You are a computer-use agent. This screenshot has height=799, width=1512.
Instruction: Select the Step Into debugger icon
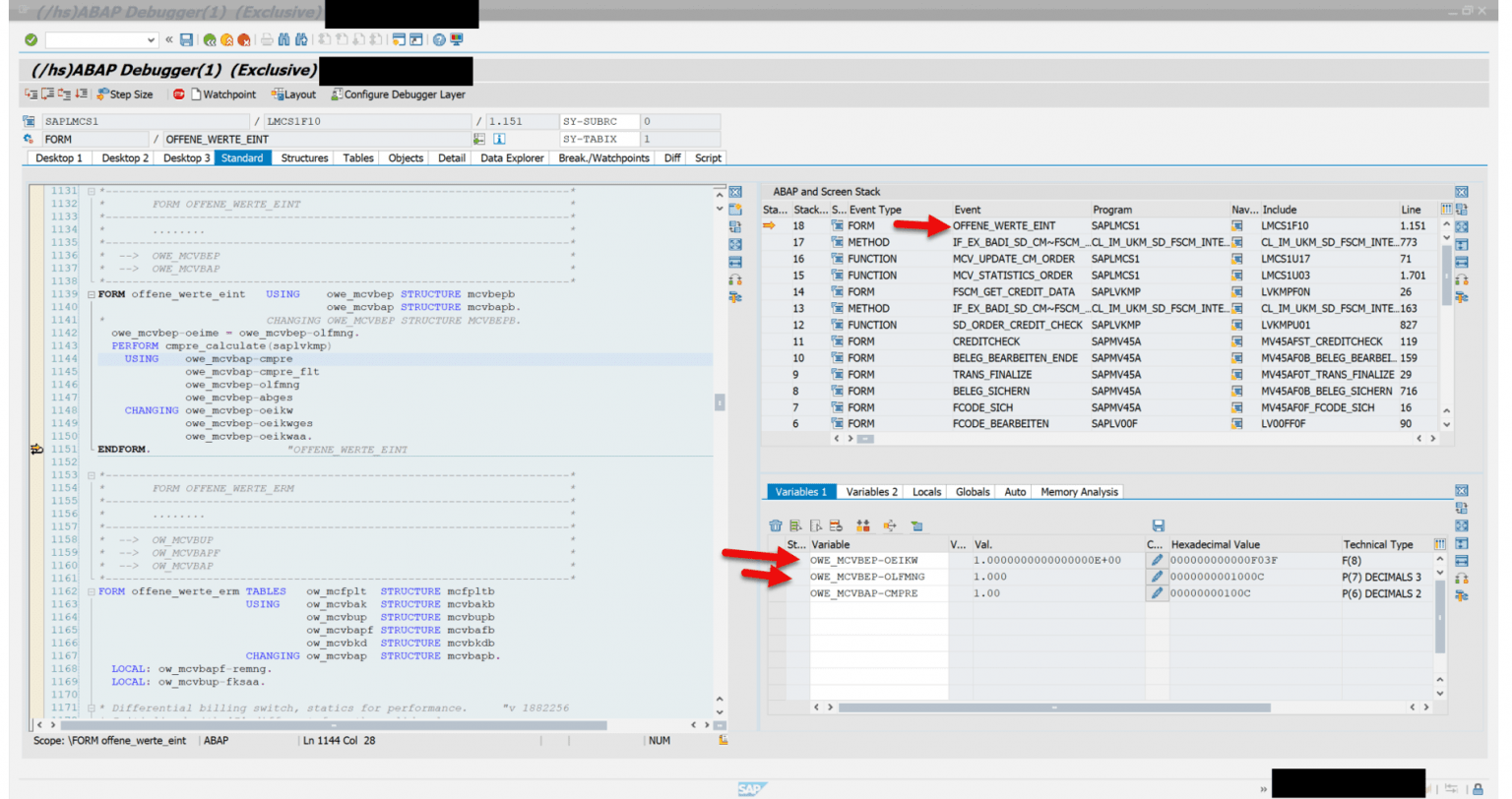point(31,93)
